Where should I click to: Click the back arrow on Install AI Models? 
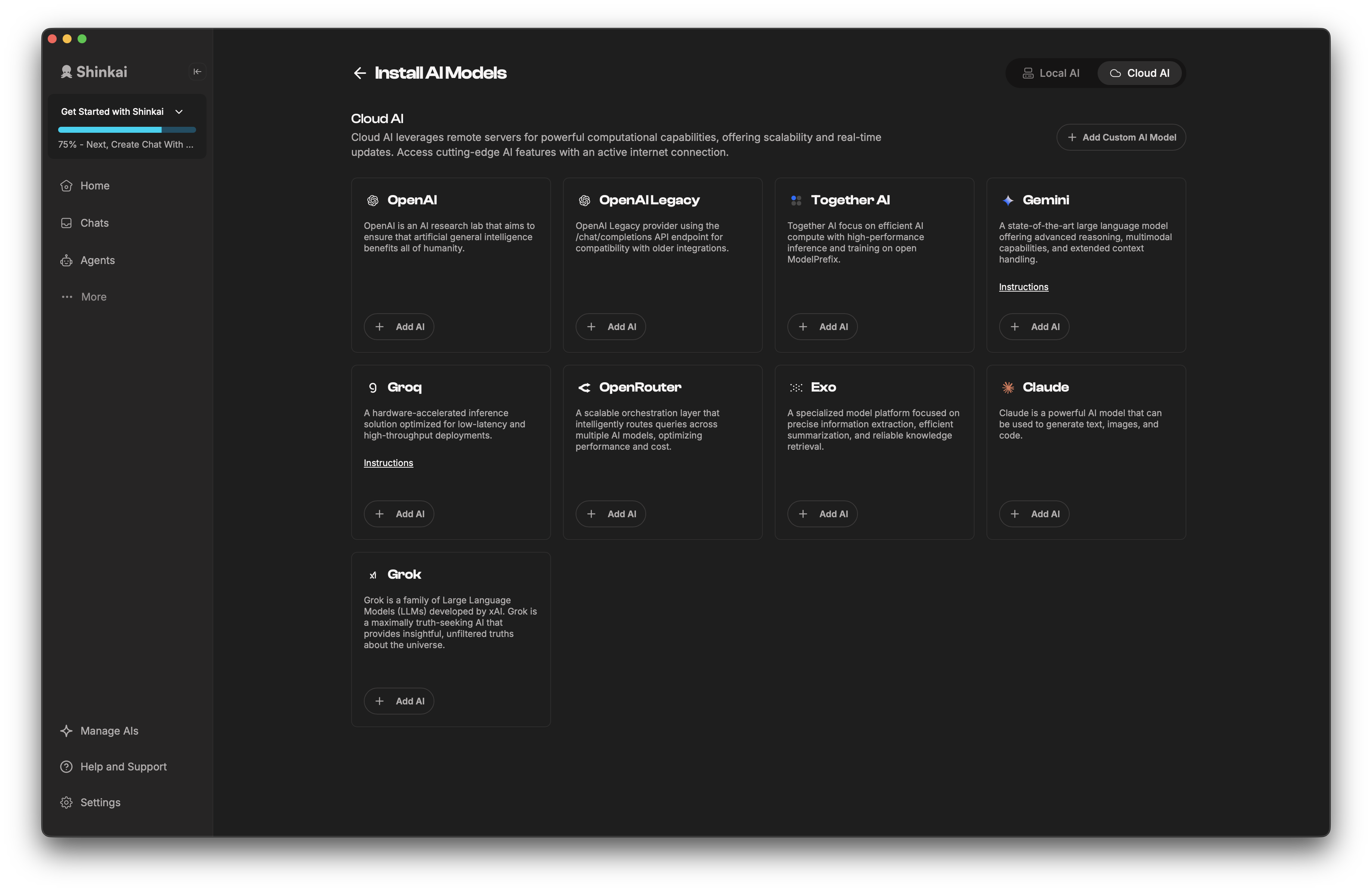pos(360,73)
